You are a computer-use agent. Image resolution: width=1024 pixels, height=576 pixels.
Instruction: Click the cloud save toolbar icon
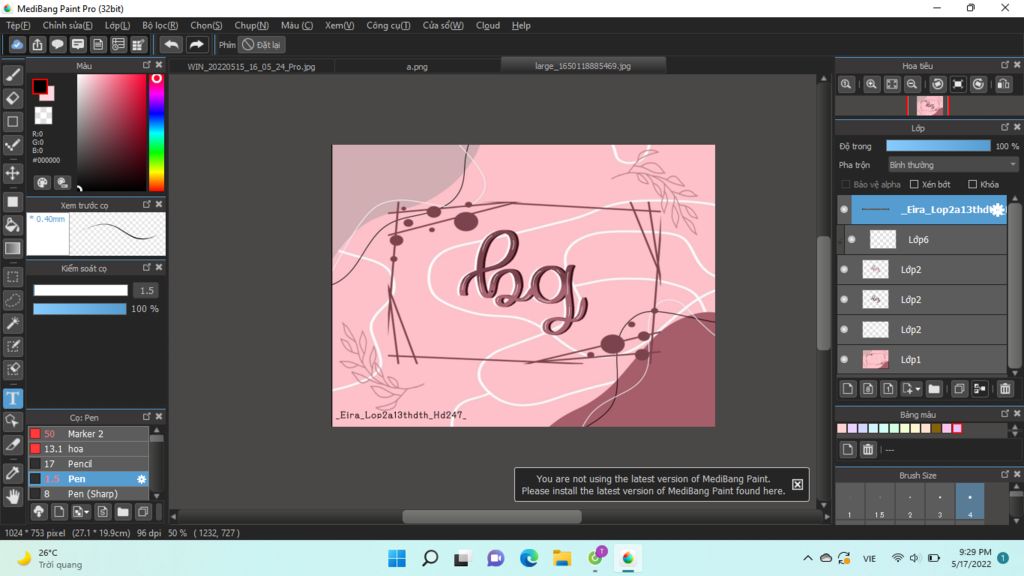17,44
